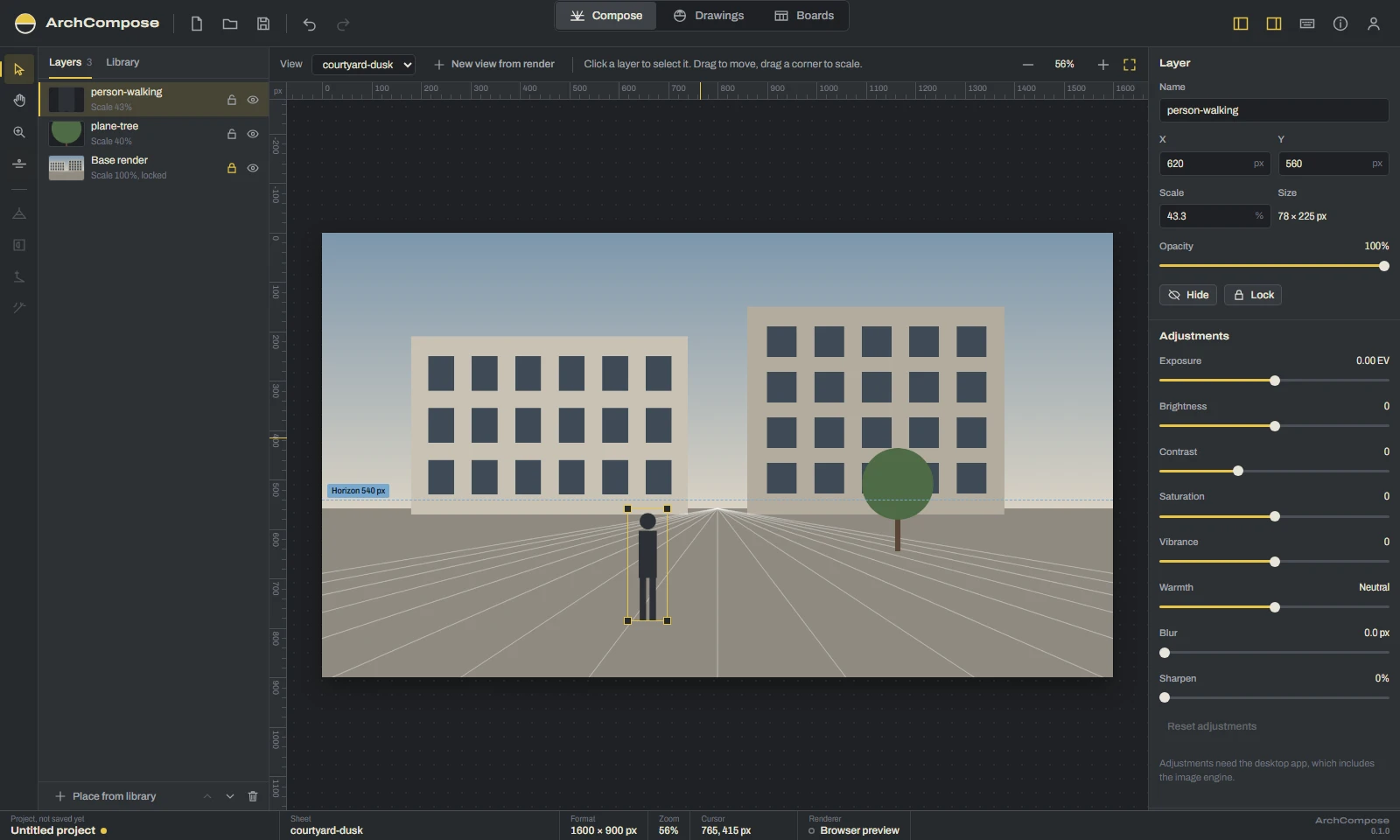Toggle left sidebar panel layout icon
This screenshot has width=1400, height=840.
pos(1241,24)
